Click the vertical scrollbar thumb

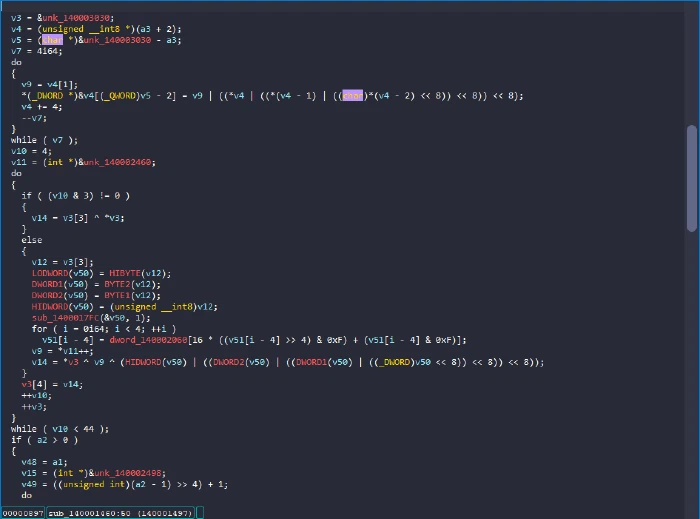click(692, 179)
